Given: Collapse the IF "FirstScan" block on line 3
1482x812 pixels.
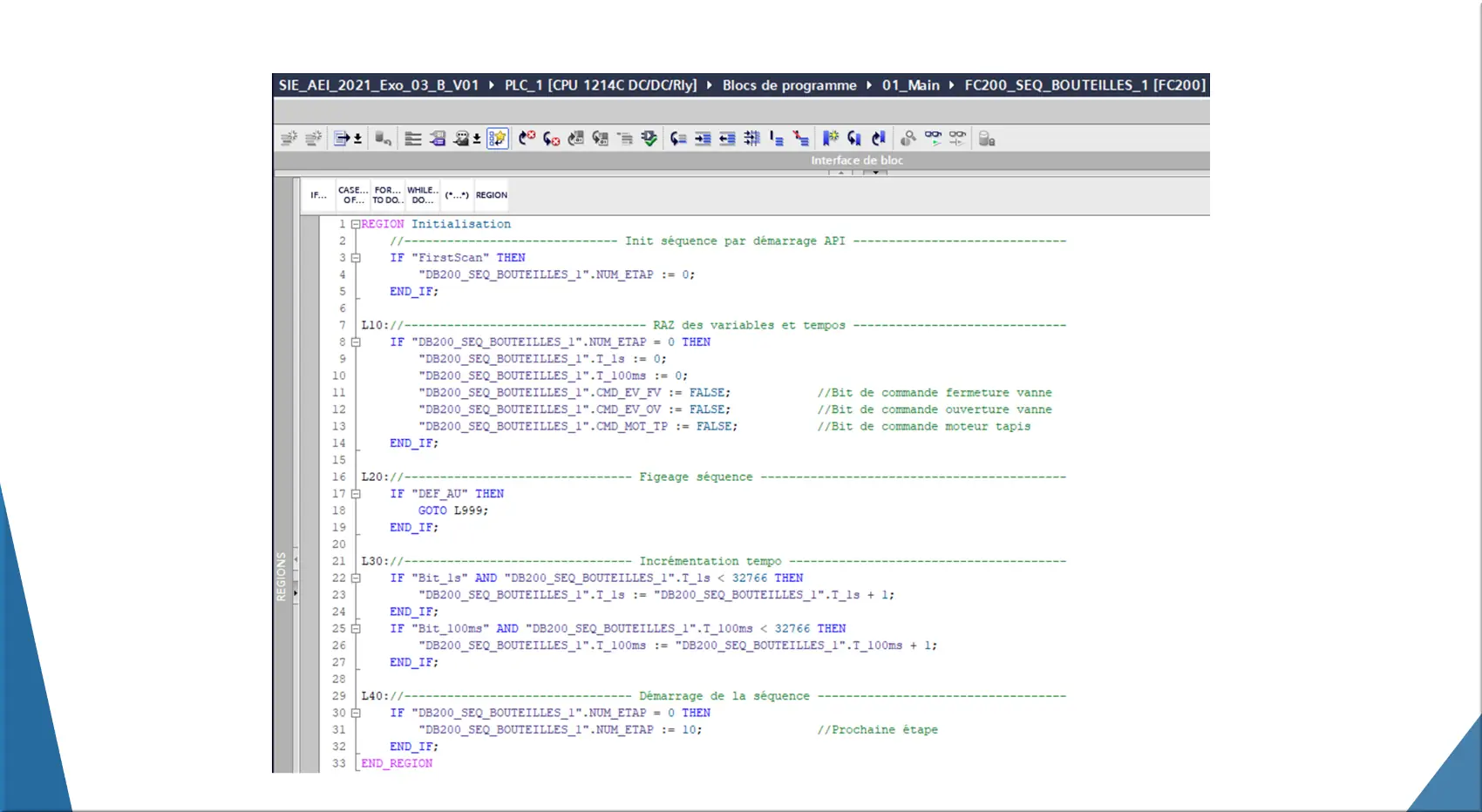Looking at the screenshot, I should 356,258.
